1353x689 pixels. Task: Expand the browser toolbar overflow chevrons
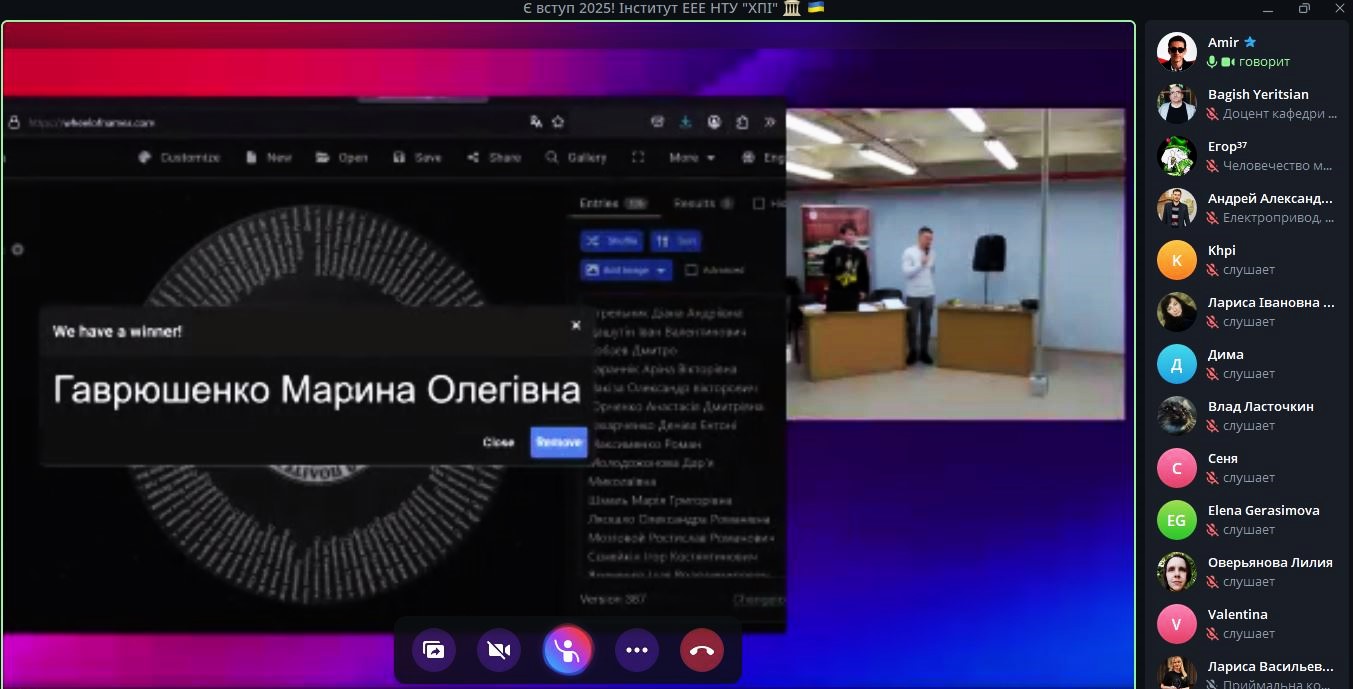click(x=769, y=122)
